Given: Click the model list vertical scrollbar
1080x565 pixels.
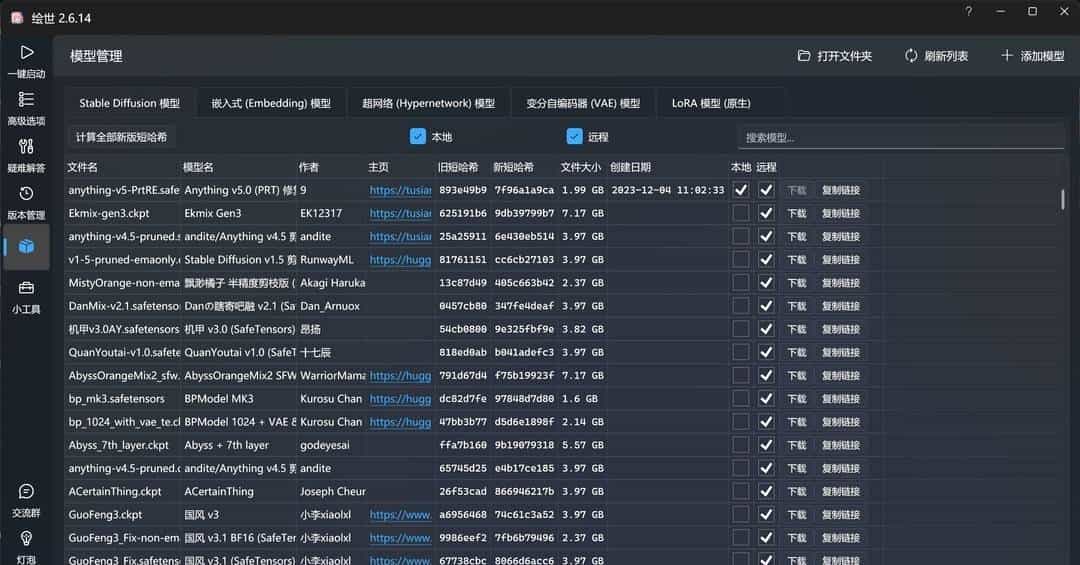Looking at the screenshot, I should click(x=1063, y=198).
